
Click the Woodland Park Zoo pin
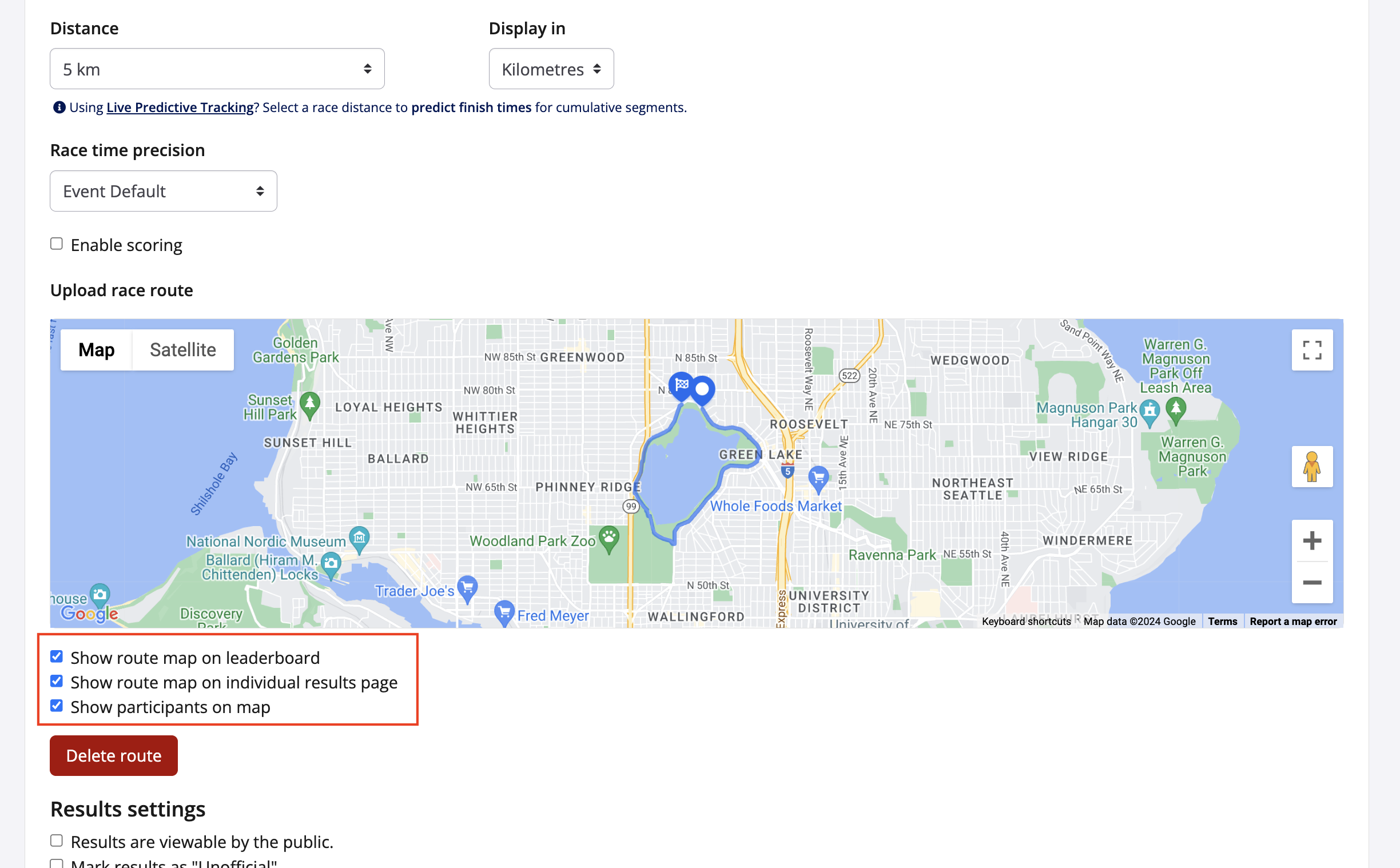click(608, 539)
